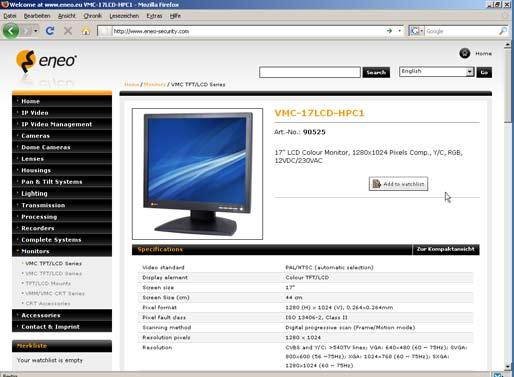Click the browser home icon
The height and width of the screenshot is (377, 514).
pos(86,31)
